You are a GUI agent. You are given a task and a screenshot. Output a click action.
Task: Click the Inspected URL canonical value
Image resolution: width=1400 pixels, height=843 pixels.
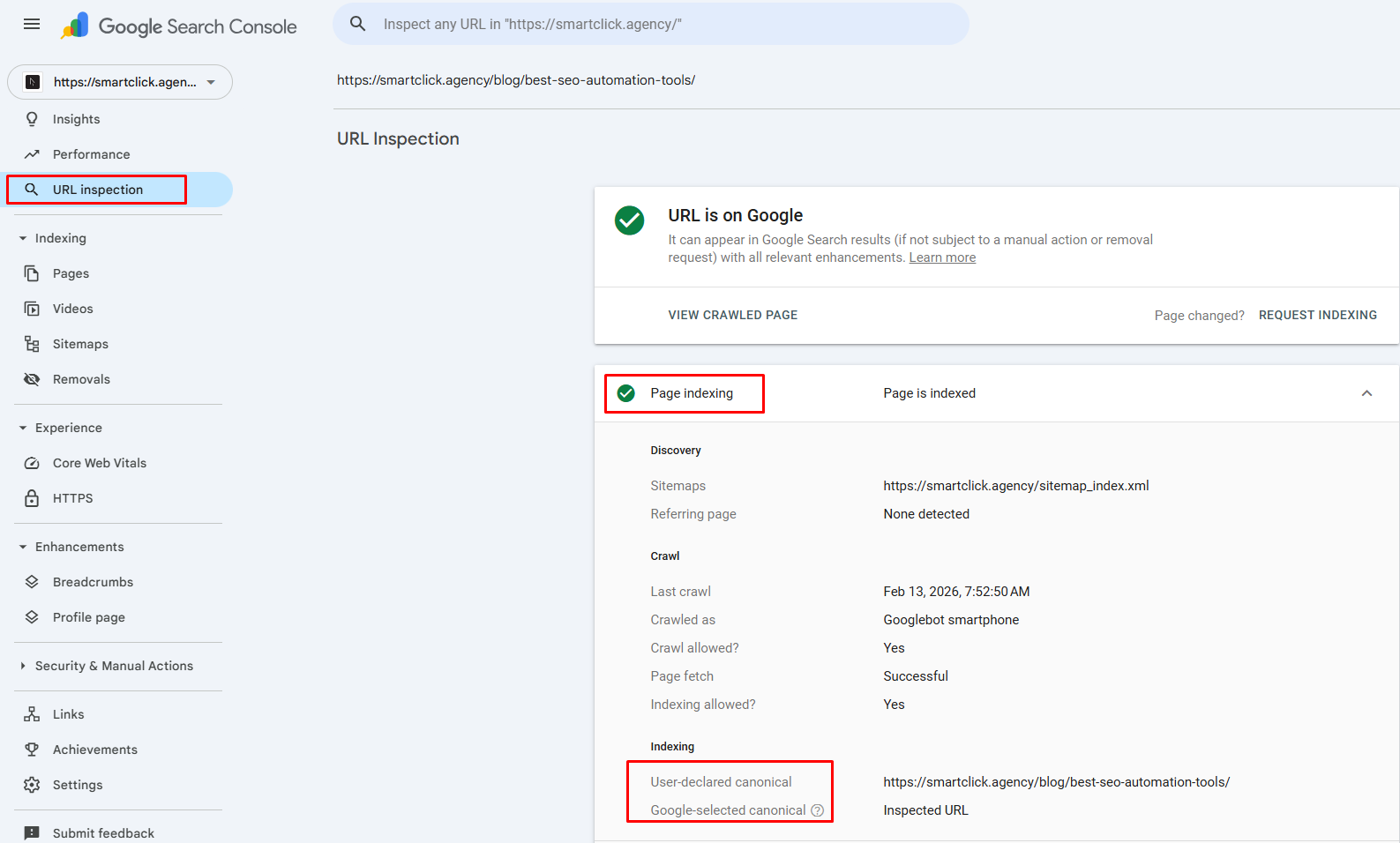click(x=925, y=810)
